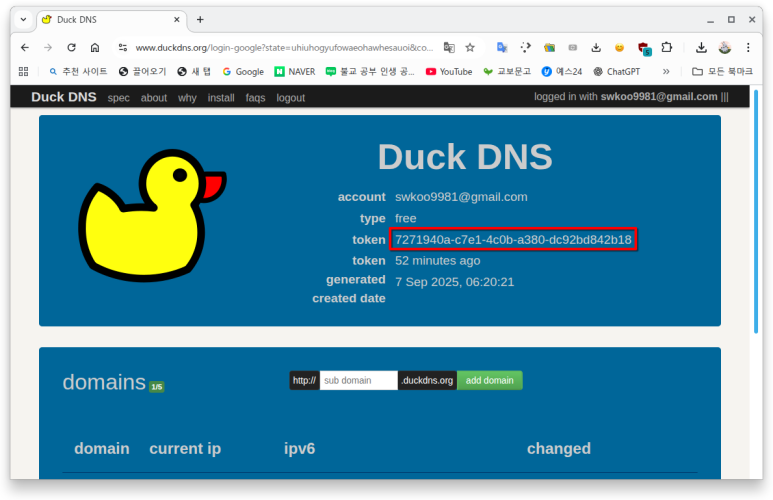Click the page vertical scrollbar
Image resolution: width=773 pixels, height=500 pixels.
[756, 212]
